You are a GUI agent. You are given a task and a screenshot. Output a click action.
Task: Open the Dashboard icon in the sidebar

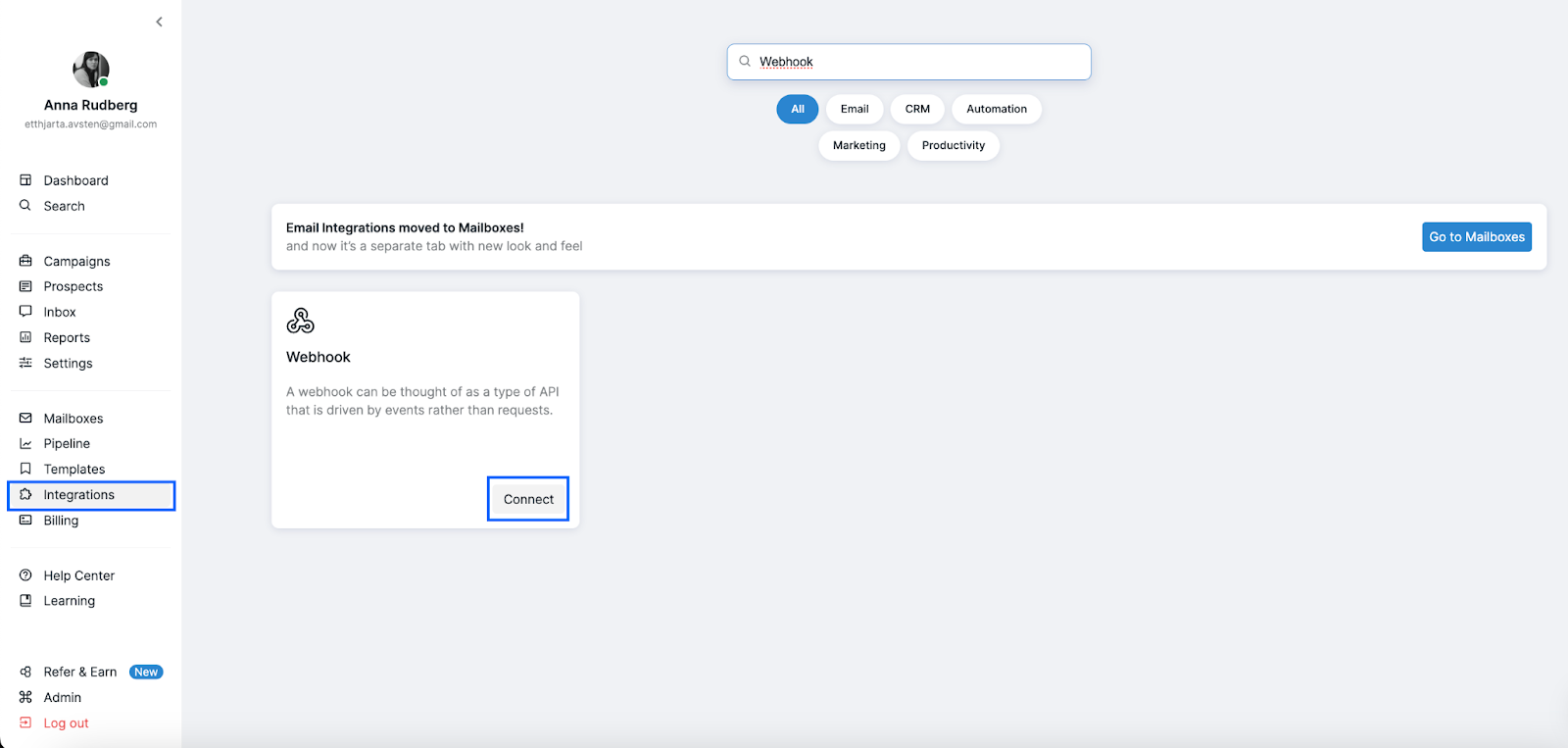pyautogui.click(x=25, y=180)
